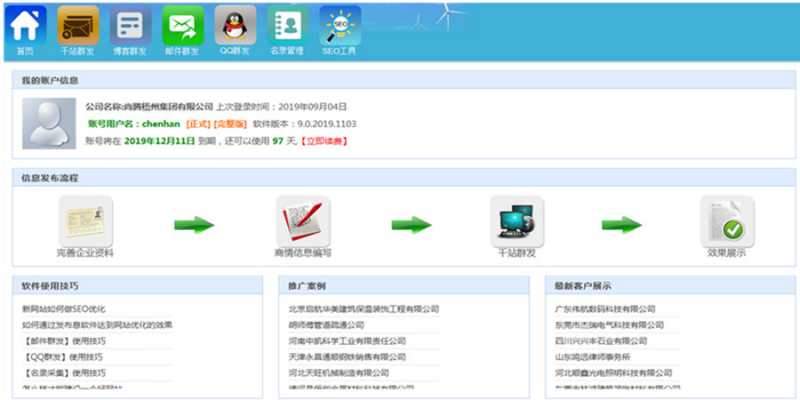Open case 河南中凯科学工业有限责任公司
Viewport: 800px width, 400px height.
pos(347,341)
